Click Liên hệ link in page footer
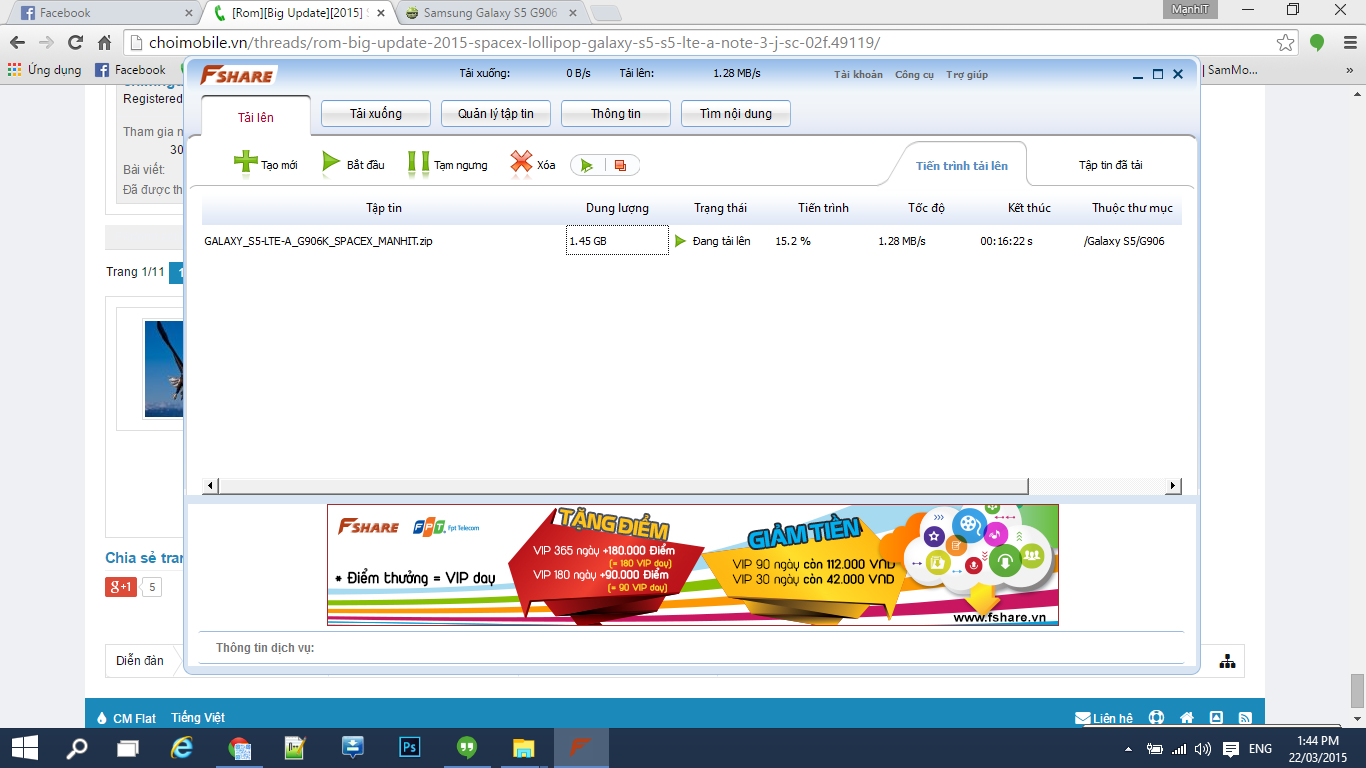The width and height of the screenshot is (1366, 768). pyautogui.click(x=1104, y=718)
